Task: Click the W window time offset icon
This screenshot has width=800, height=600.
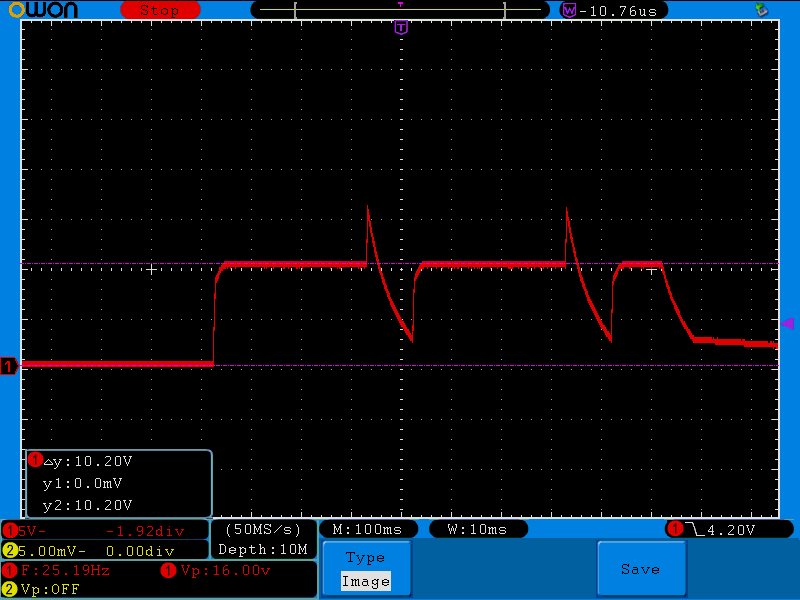Action: (568, 10)
